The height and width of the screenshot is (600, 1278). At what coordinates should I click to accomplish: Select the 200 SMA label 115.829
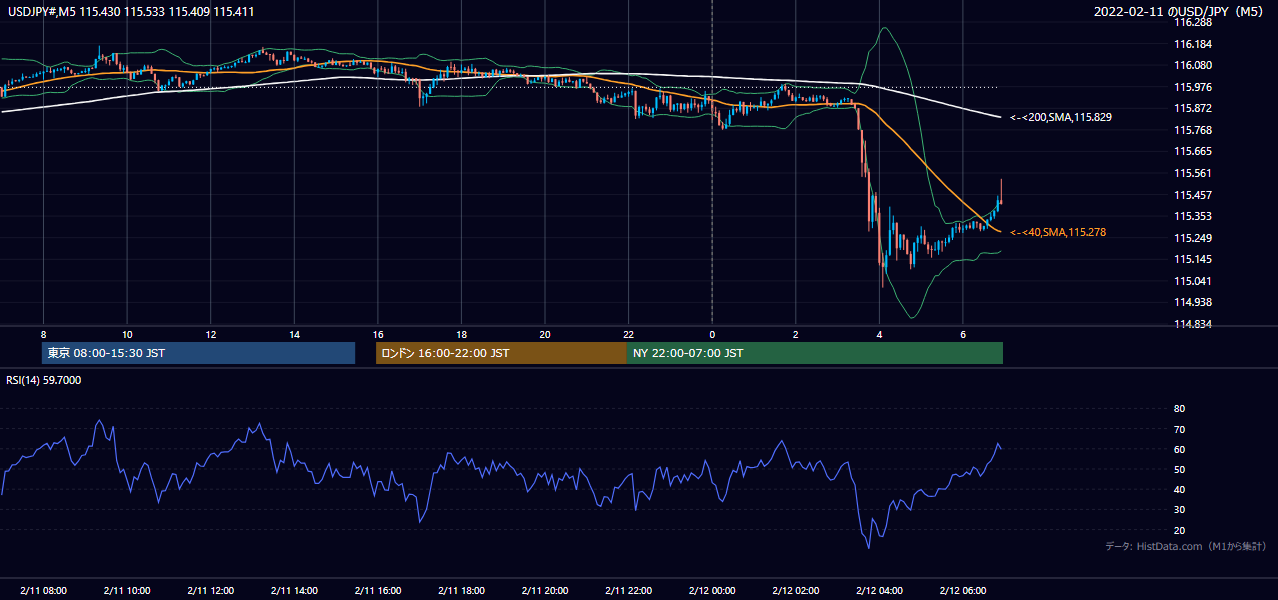click(1061, 117)
